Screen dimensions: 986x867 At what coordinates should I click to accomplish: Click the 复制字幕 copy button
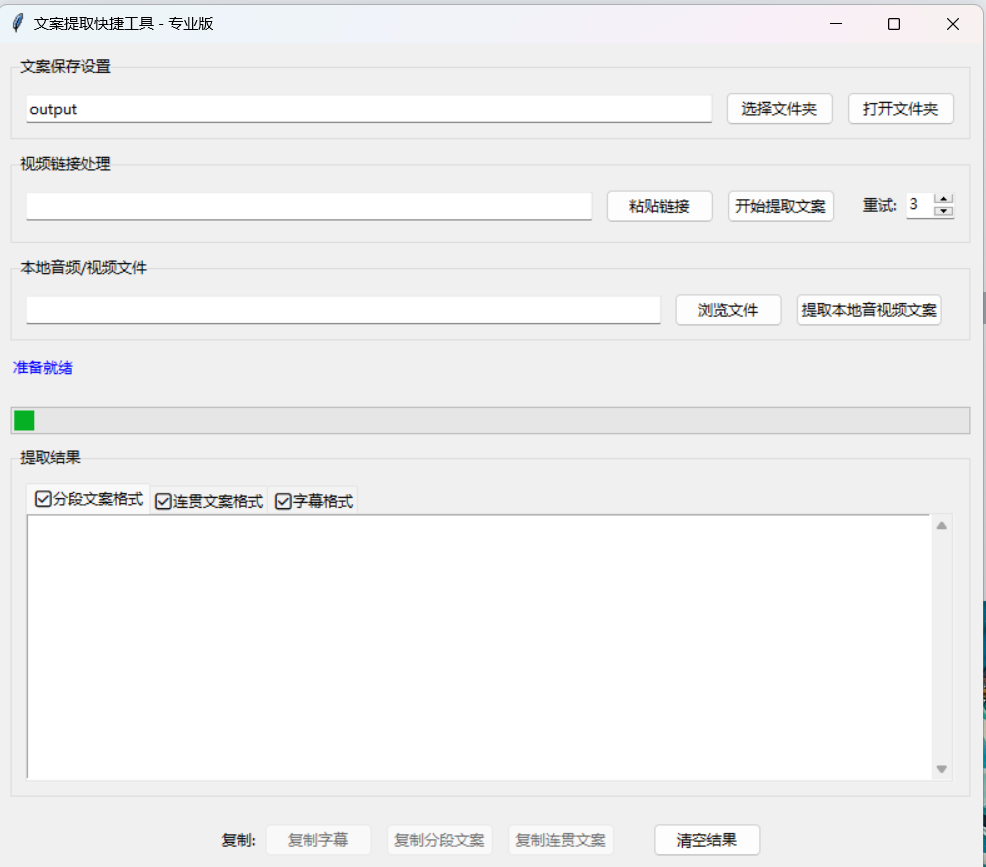point(318,839)
